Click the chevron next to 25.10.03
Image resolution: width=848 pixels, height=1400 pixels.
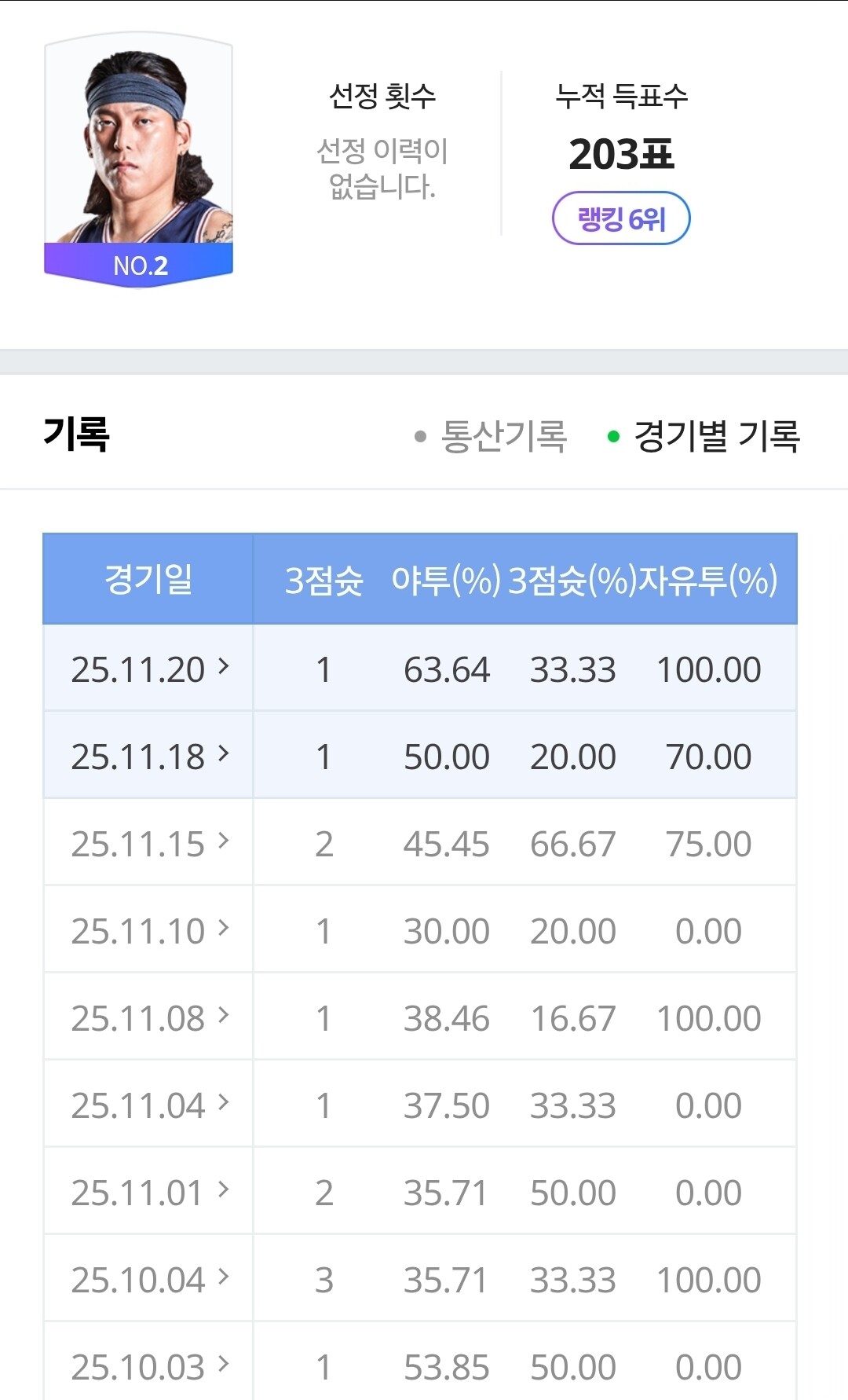click(x=224, y=1365)
